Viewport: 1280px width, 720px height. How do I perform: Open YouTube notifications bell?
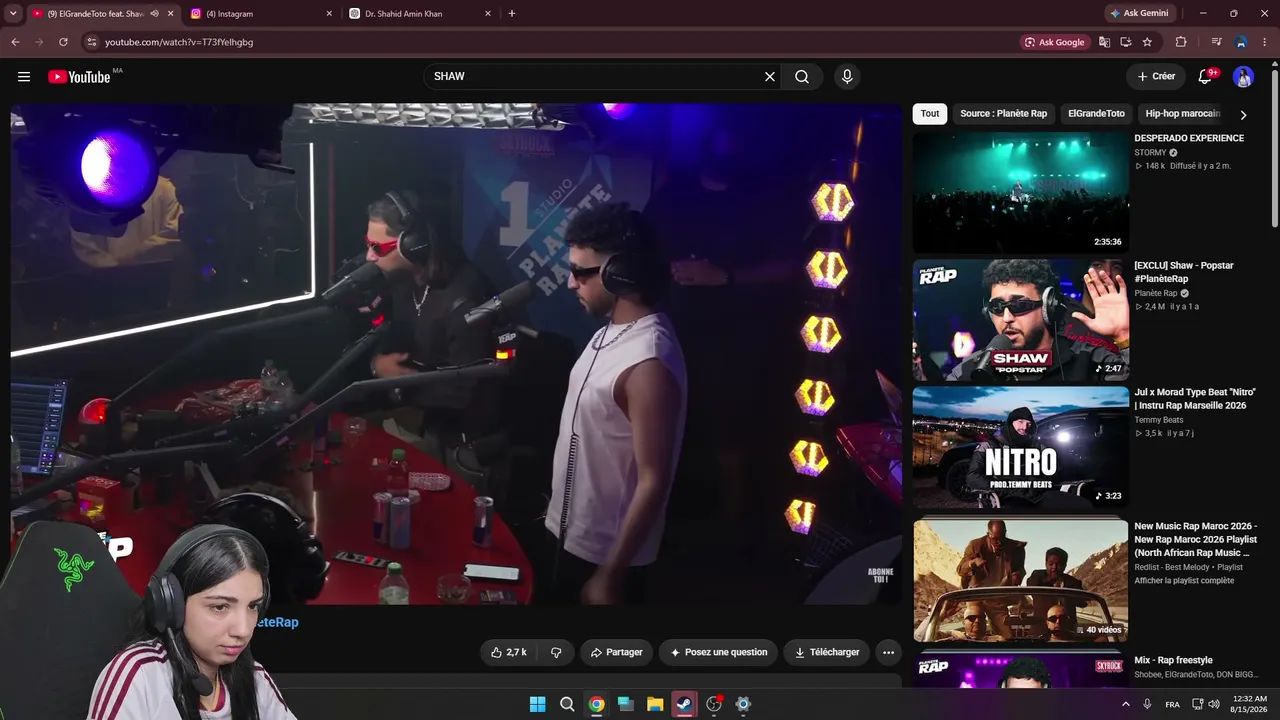tap(1205, 77)
